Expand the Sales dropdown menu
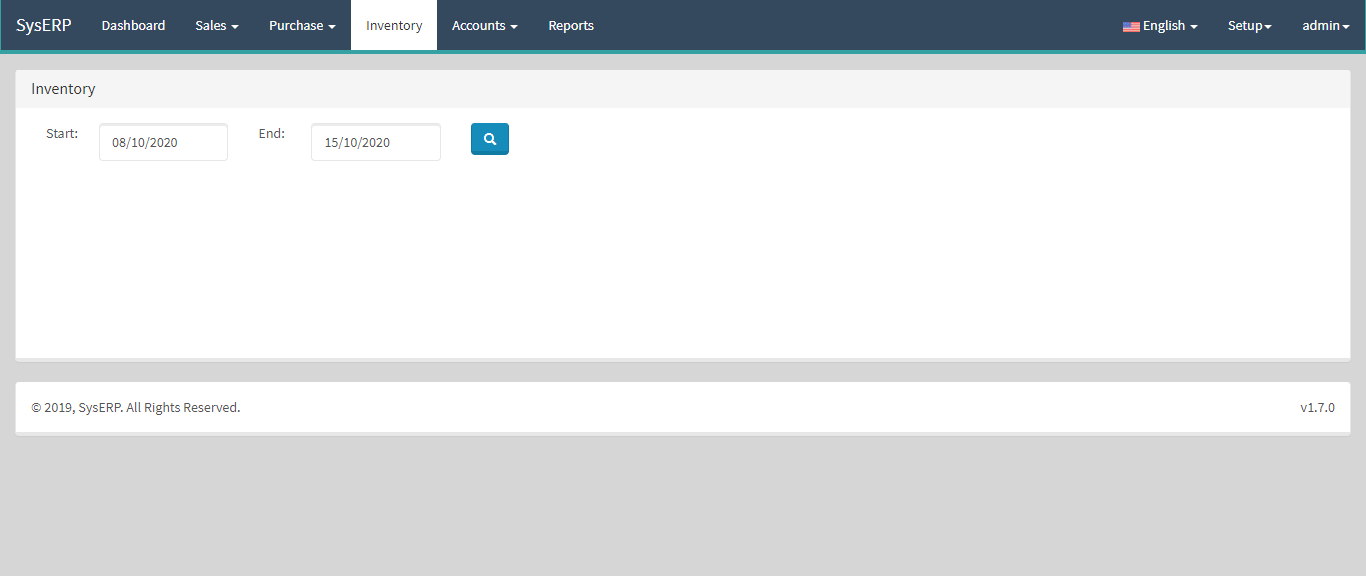The image size is (1366, 576). (217, 25)
